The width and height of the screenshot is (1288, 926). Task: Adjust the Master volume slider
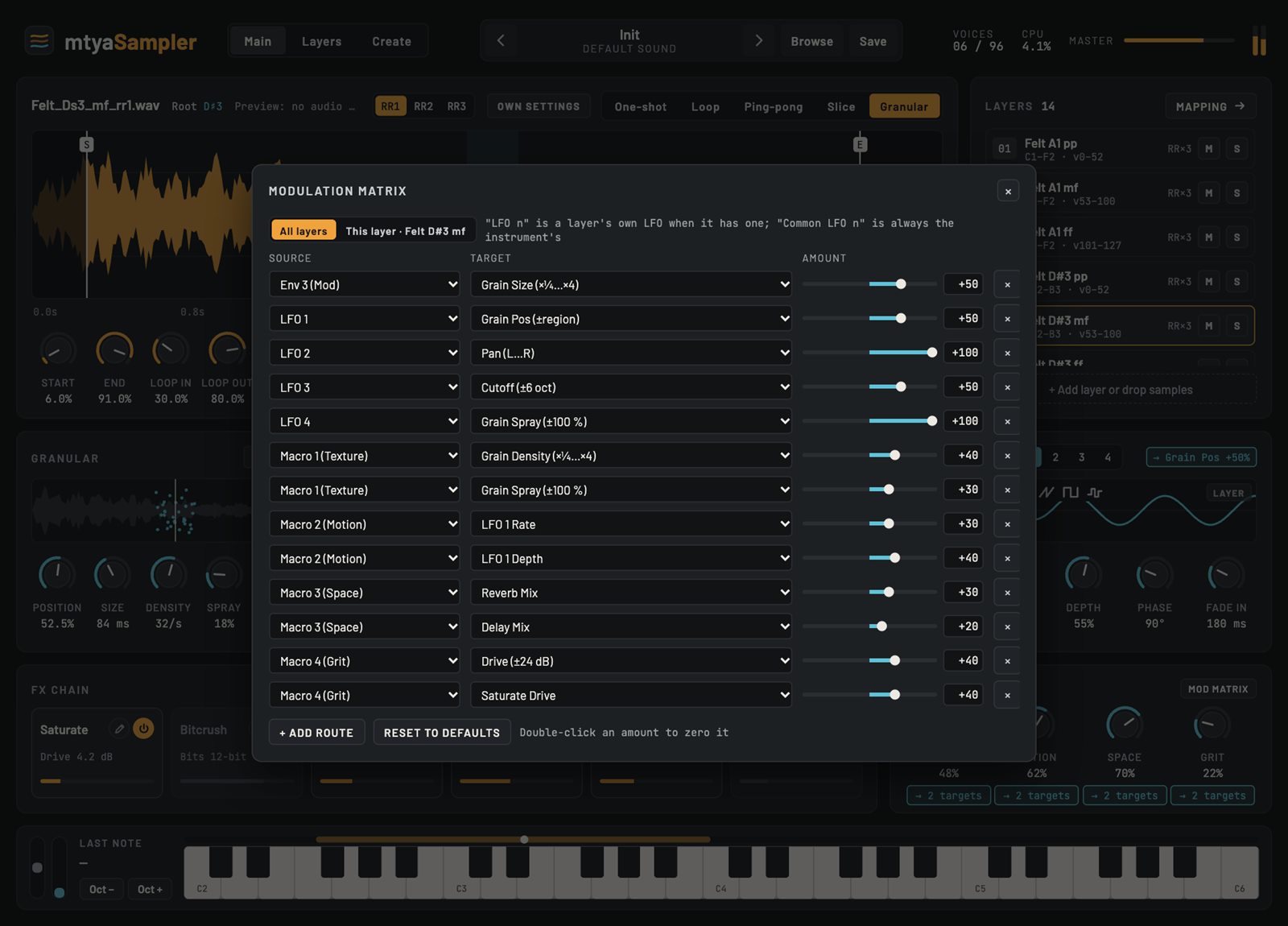1179,40
